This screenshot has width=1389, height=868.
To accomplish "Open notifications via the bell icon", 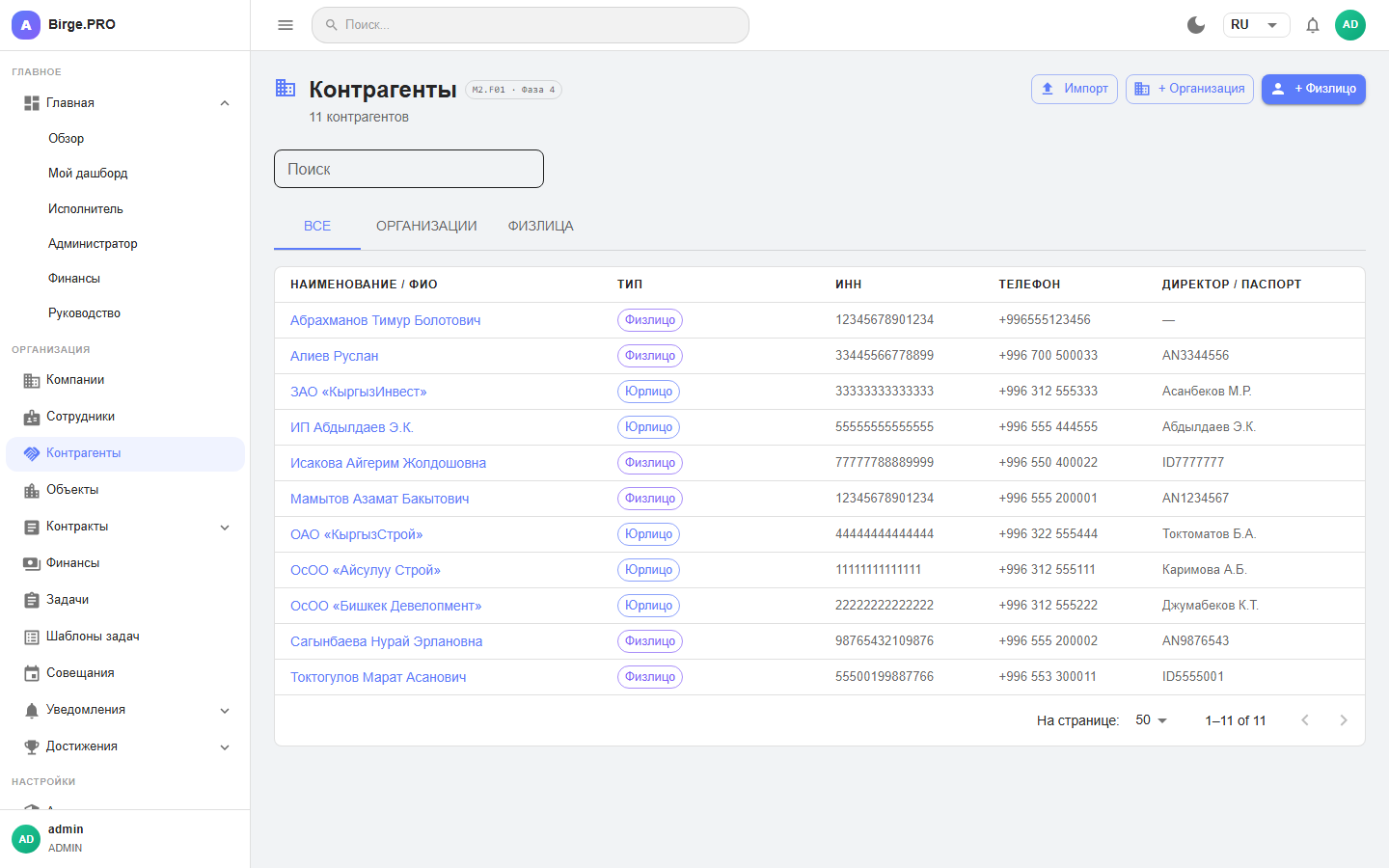I will click(x=1313, y=25).
